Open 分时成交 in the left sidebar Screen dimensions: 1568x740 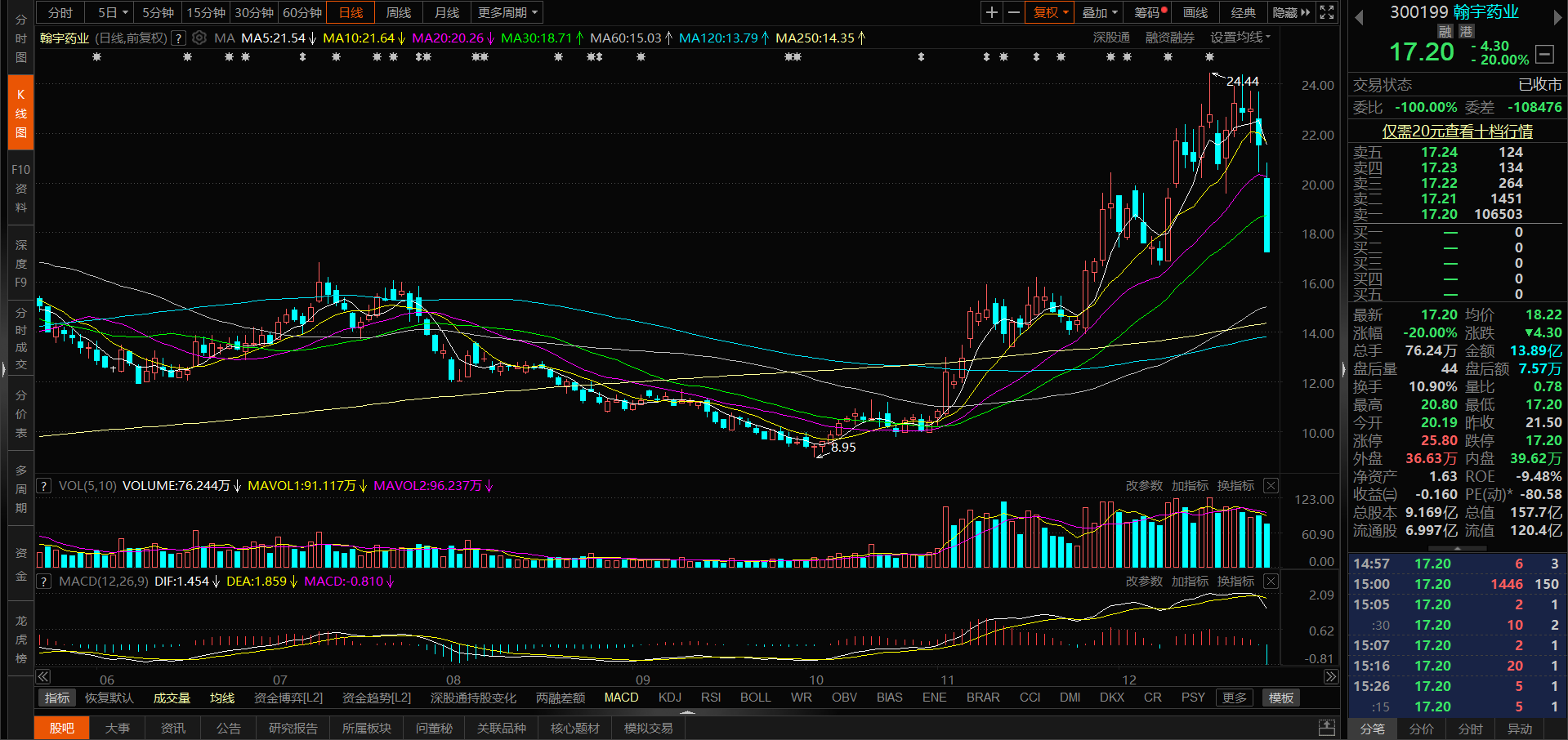(x=21, y=339)
